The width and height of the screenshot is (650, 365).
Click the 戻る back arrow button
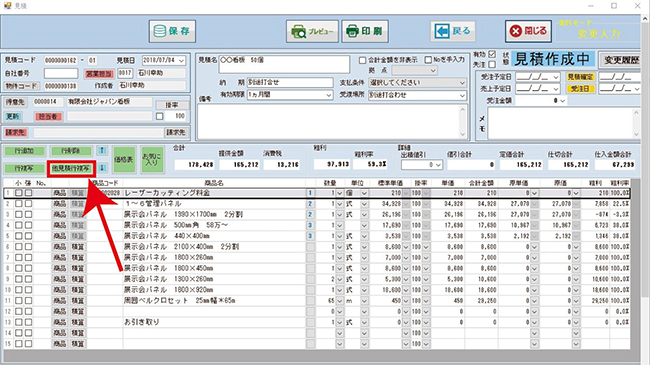pyautogui.click(x=453, y=31)
